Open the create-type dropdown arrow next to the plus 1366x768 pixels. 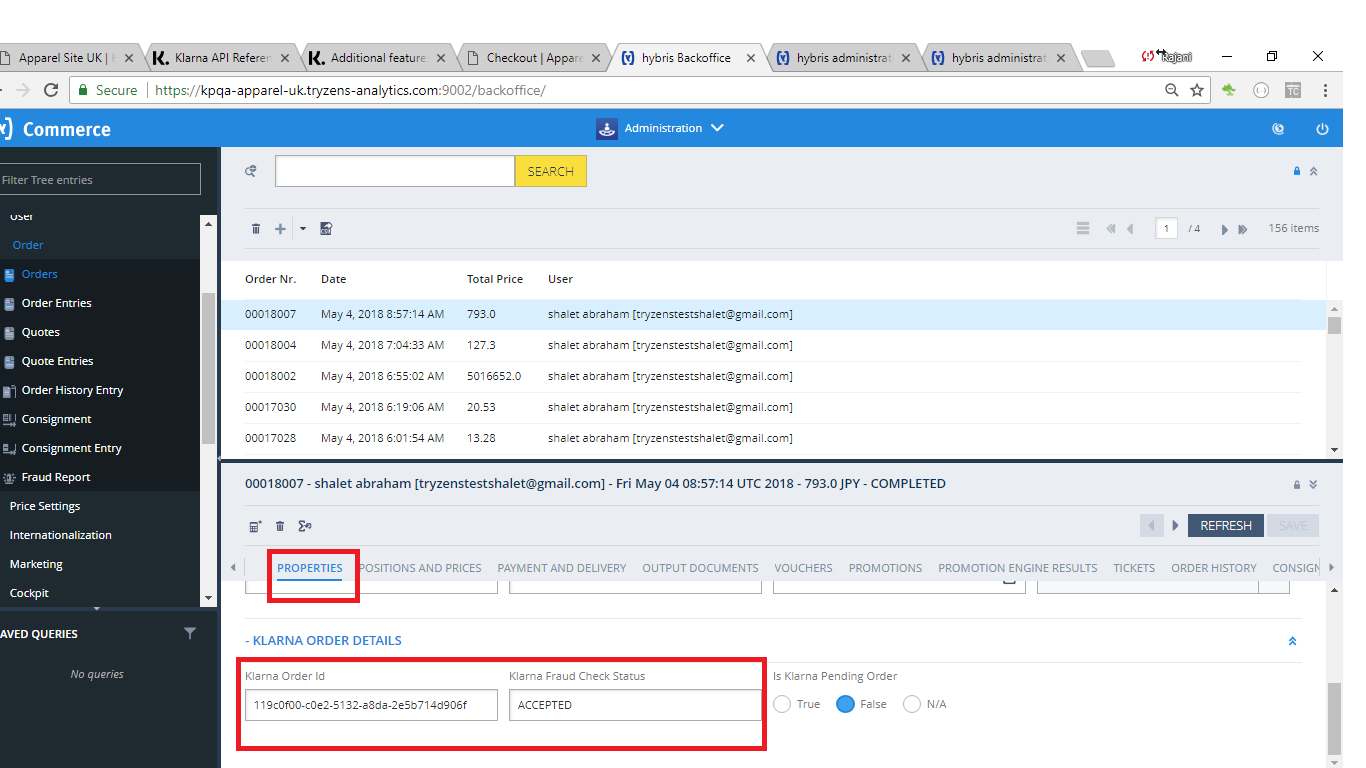pyautogui.click(x=303, y=229)
